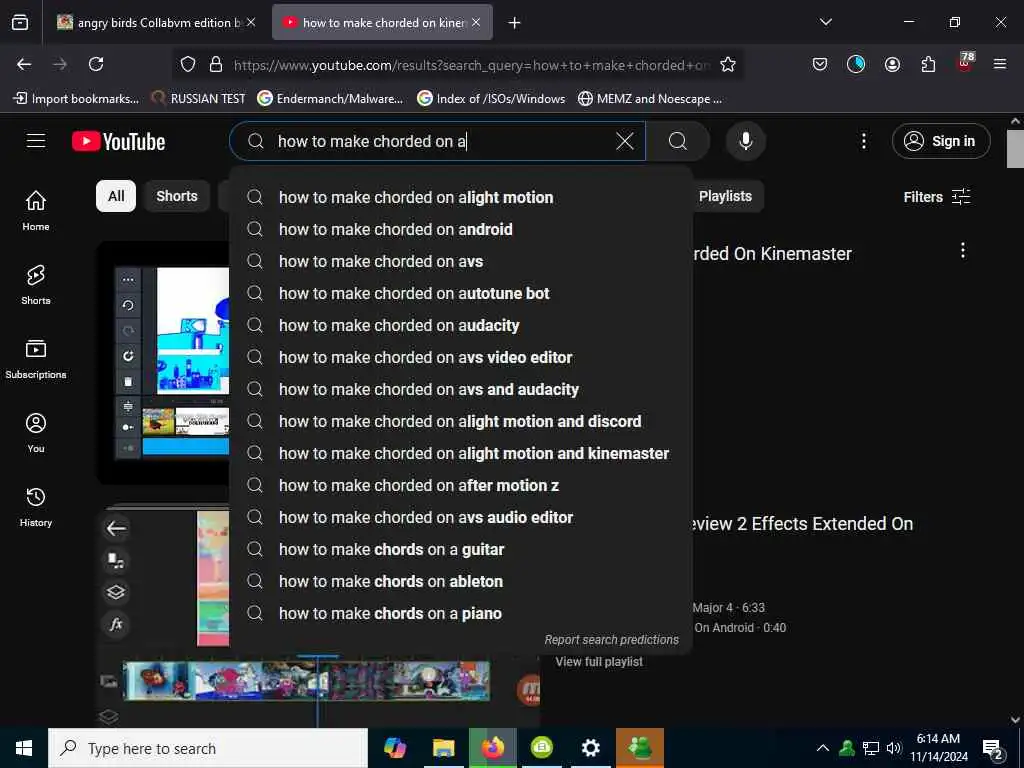Open the Endermanch/Malware bookmark
This screenshot has width=1024, height=768.
pos(330,99)
